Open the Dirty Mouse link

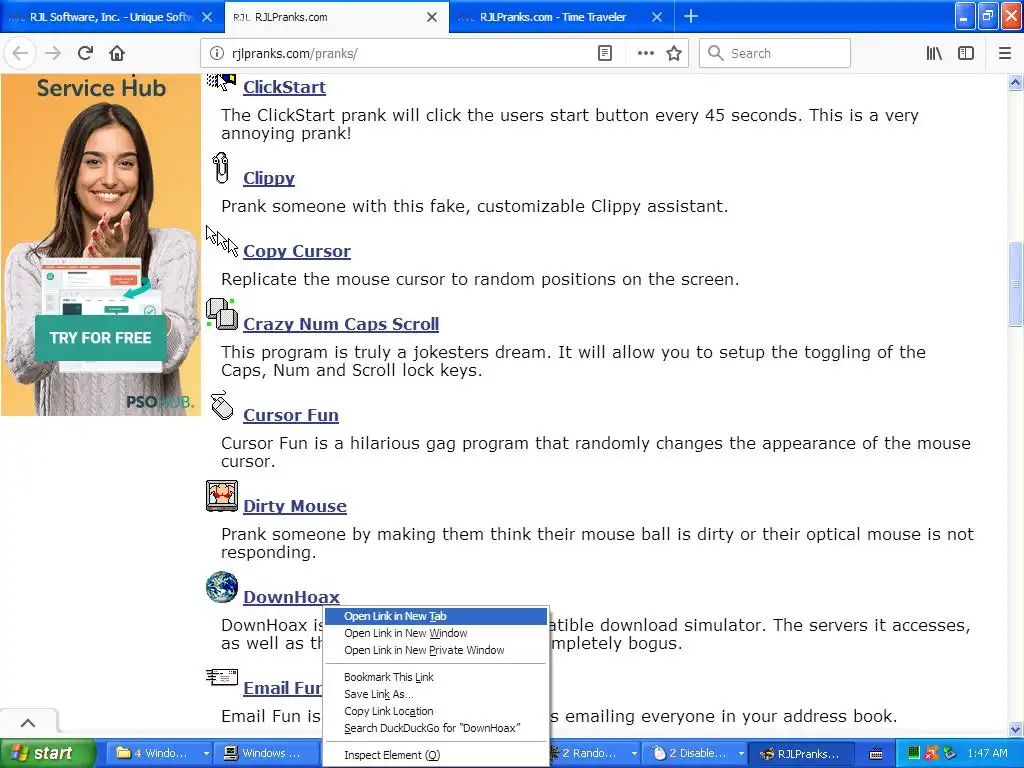[x=295, y=505]
